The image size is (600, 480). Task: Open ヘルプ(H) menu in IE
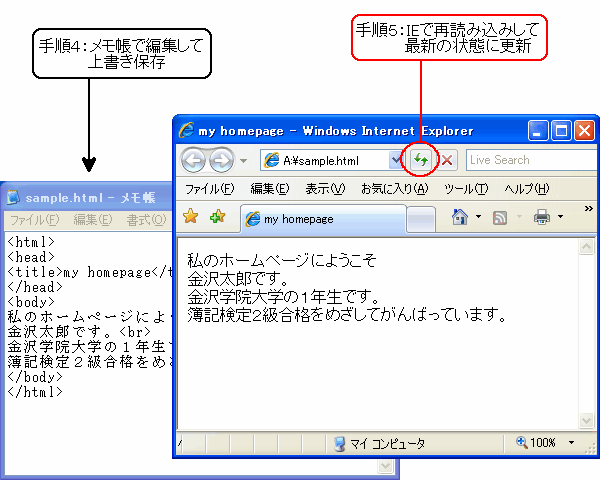pos(527,189)
